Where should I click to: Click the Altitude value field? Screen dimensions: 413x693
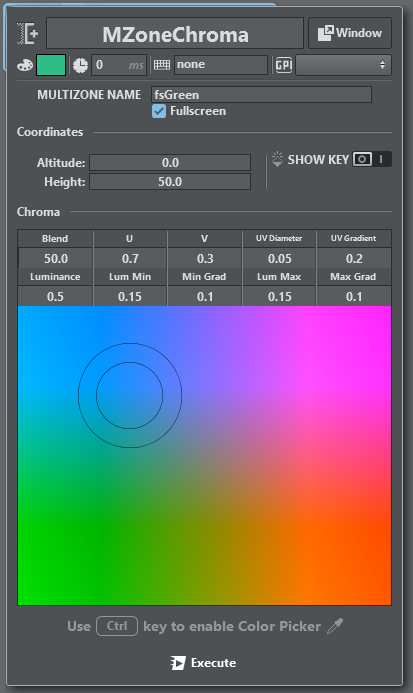coord(170,163)
